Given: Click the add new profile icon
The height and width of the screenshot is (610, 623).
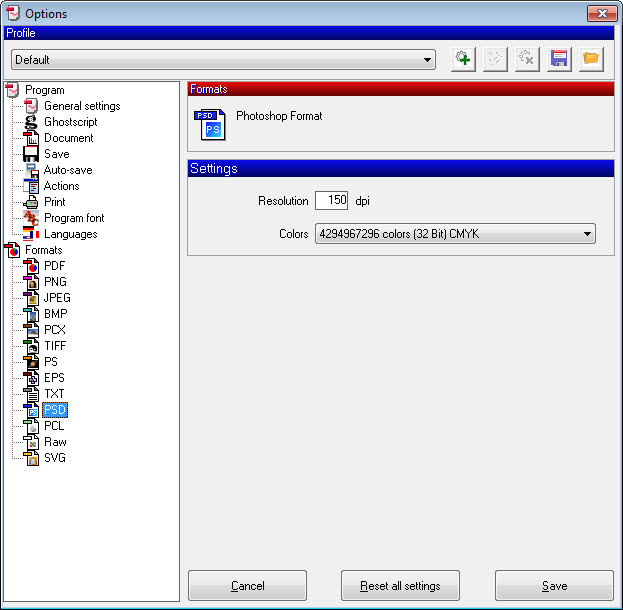Looking at the screenshot, I should point(463,60).
